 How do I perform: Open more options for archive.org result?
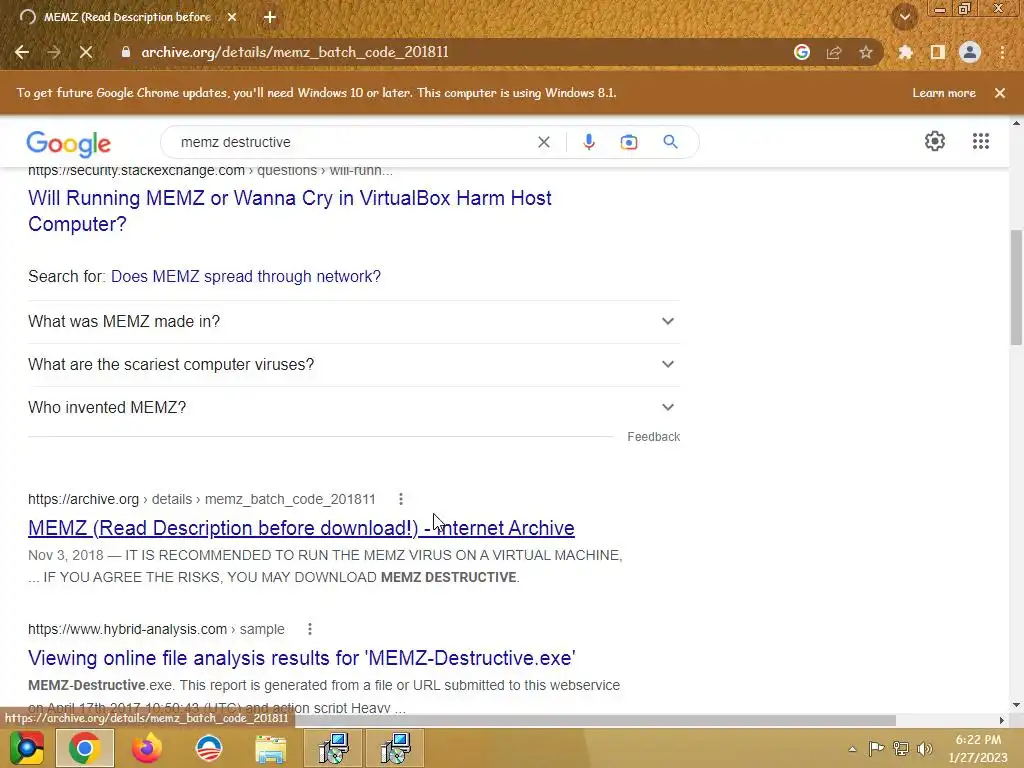pyautogui.click(x=401, y=500)
